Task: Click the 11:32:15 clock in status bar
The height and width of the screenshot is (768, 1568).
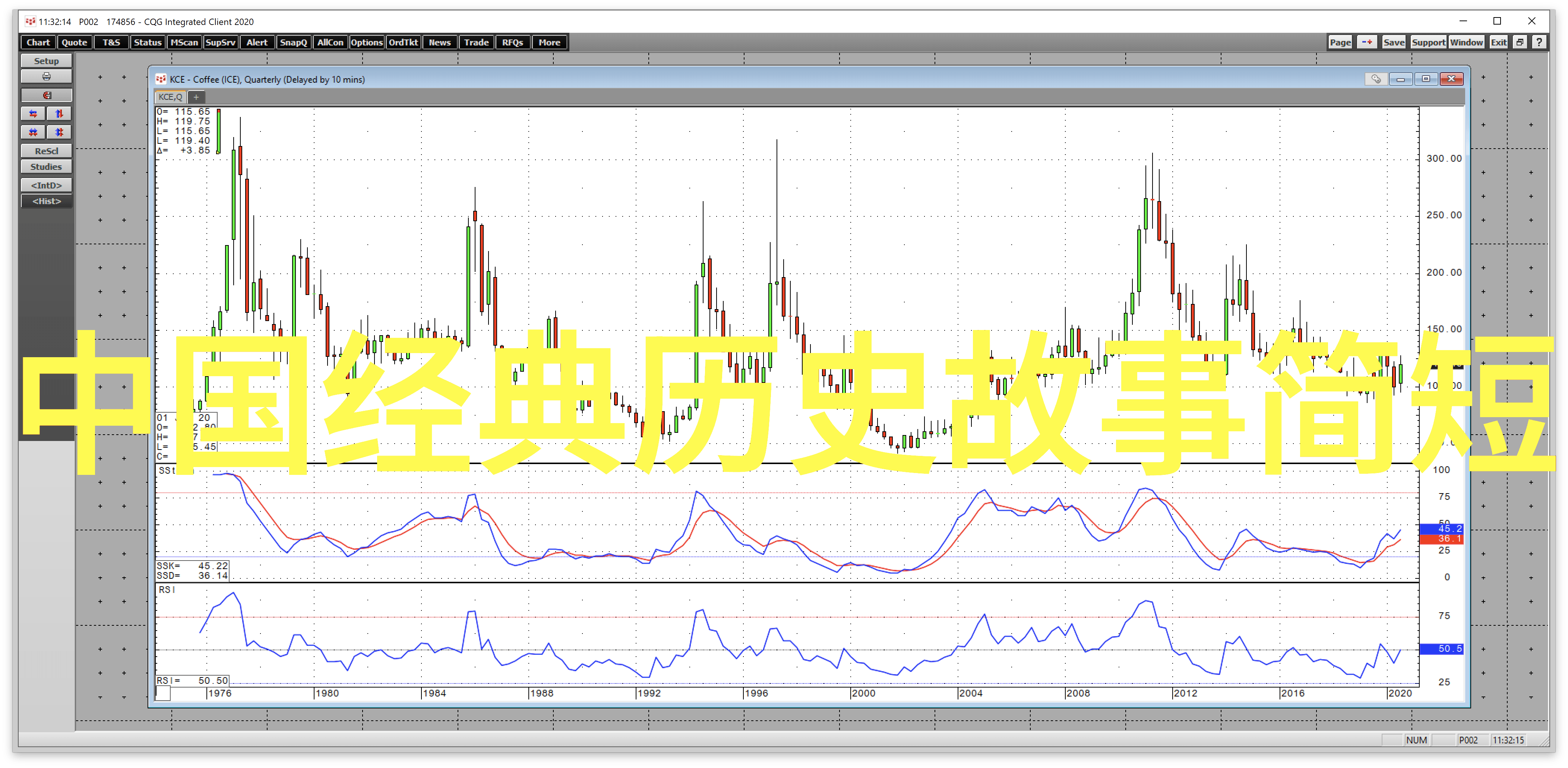Action: pos(1508,740)
